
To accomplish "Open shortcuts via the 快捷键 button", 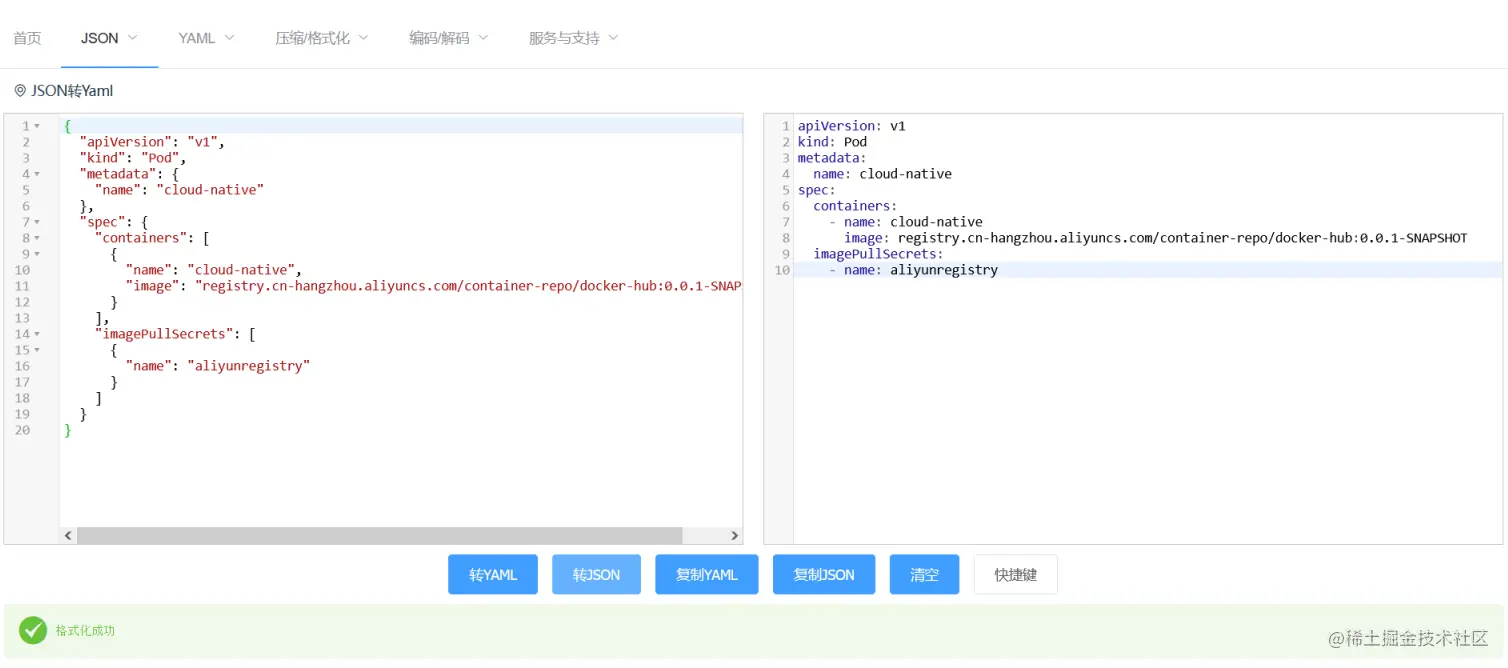I will point(1015,574).
